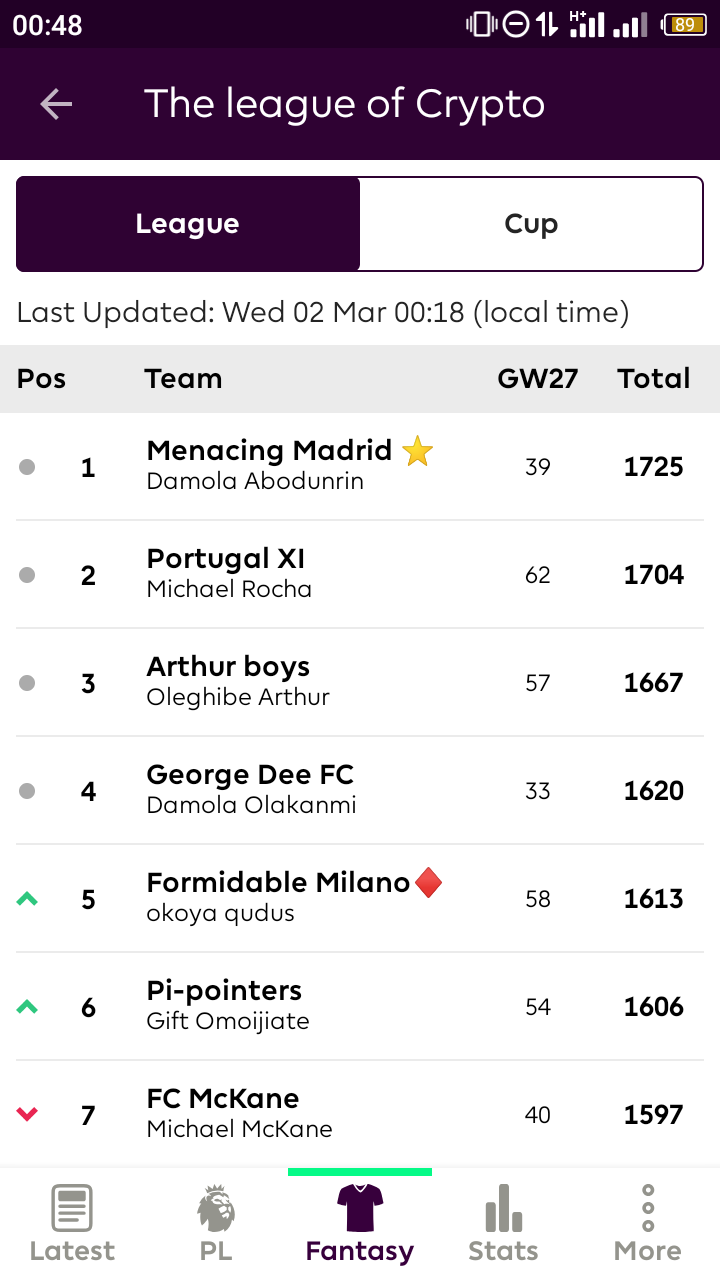Viewport: 720px width, 1280px height.
Task: Select the League tab
Action: [188, 224]
